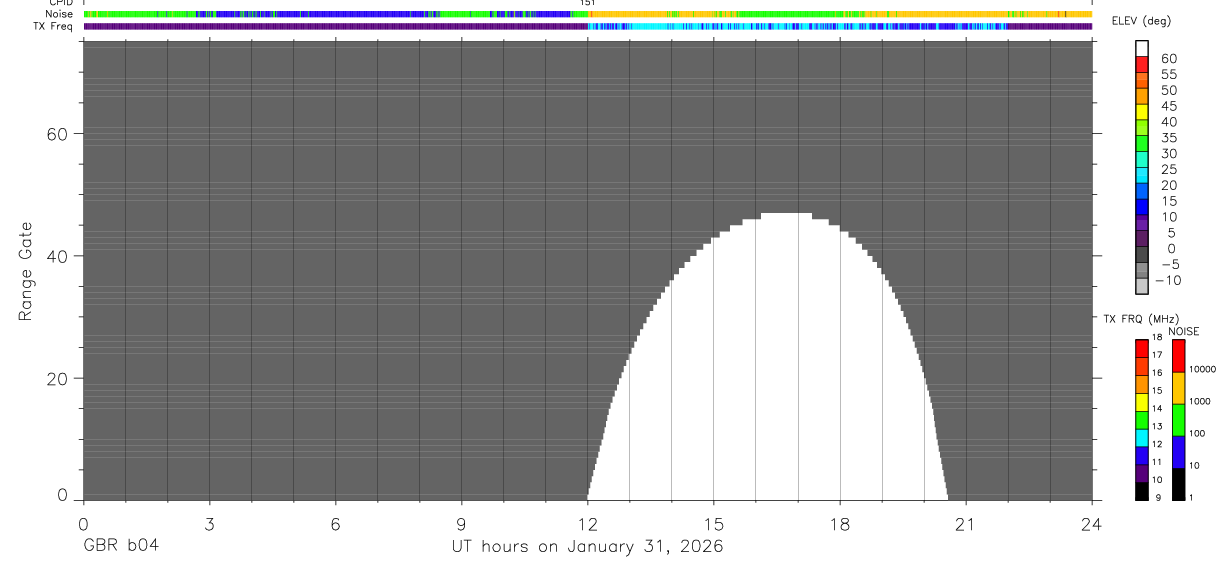1228x567 pixels.
Task: Click the x-axis tick label '21'
Action: coord(966,525)
